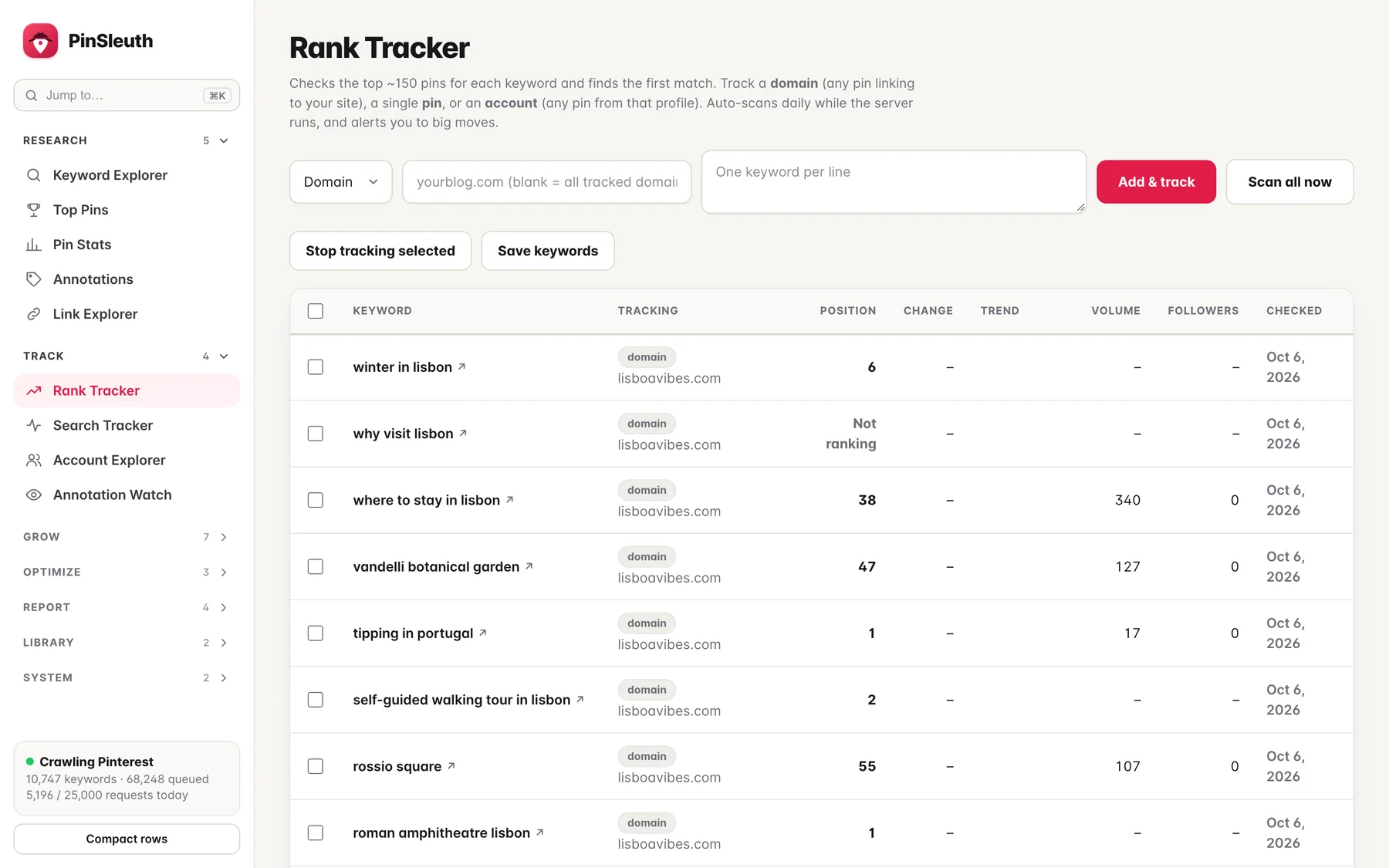
Task: Click Stop tracking selected button
Action: coord(380,251)
